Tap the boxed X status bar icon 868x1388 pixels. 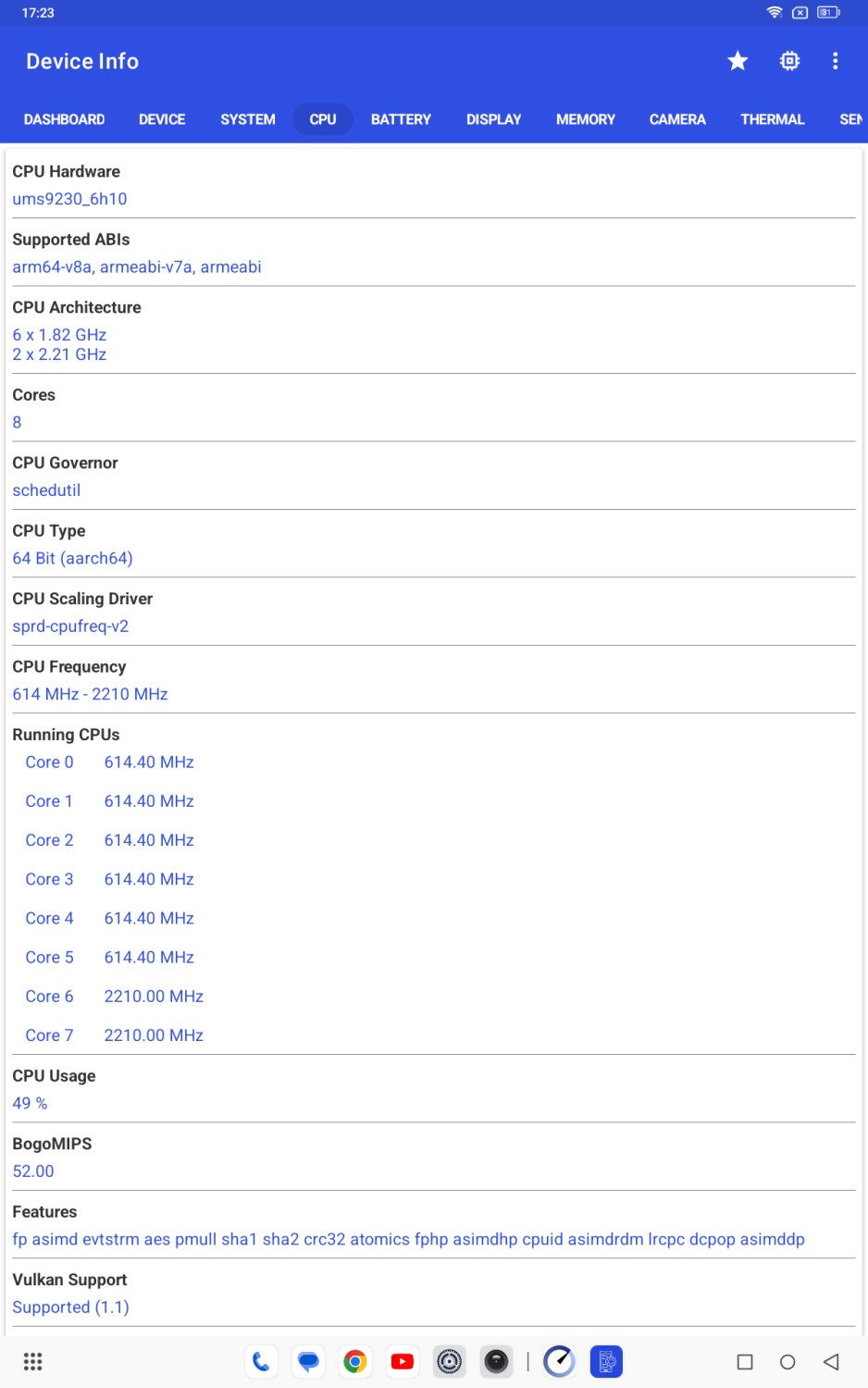[800, 12]
